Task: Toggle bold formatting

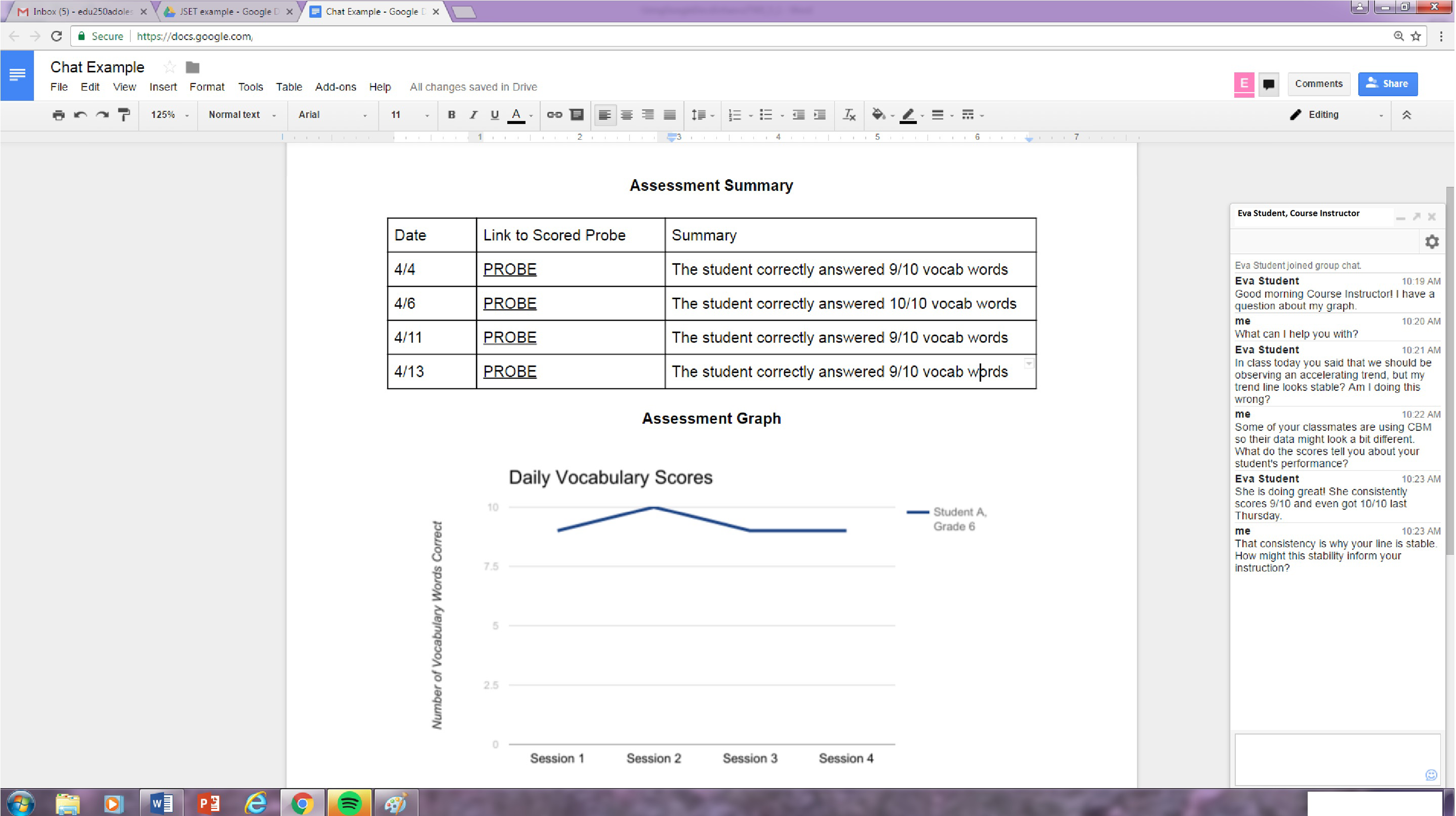Action: coord(451,115)
